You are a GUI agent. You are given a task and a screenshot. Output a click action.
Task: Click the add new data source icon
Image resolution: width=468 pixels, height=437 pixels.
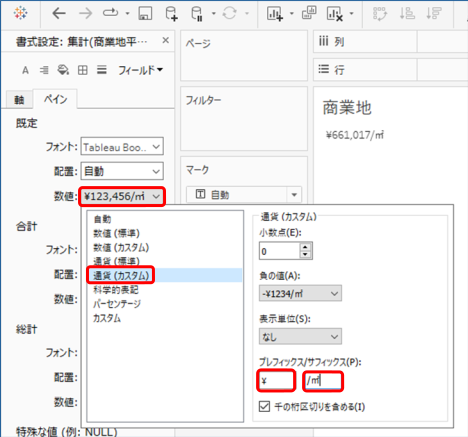pos(171,14)
